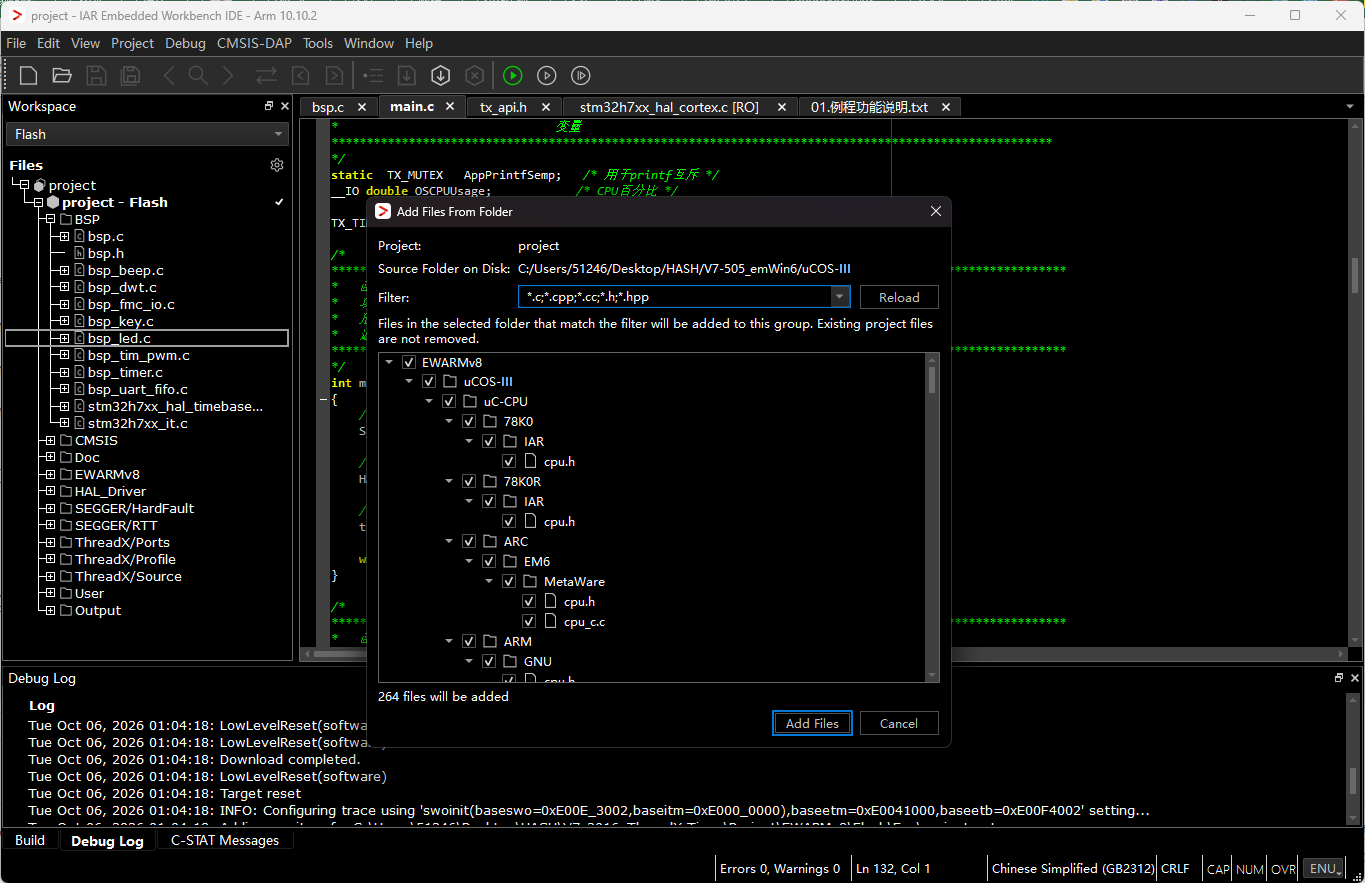The image size is (1365, 883).
Task: Switch to the C-STAT Messages tab
Action: 224,841
